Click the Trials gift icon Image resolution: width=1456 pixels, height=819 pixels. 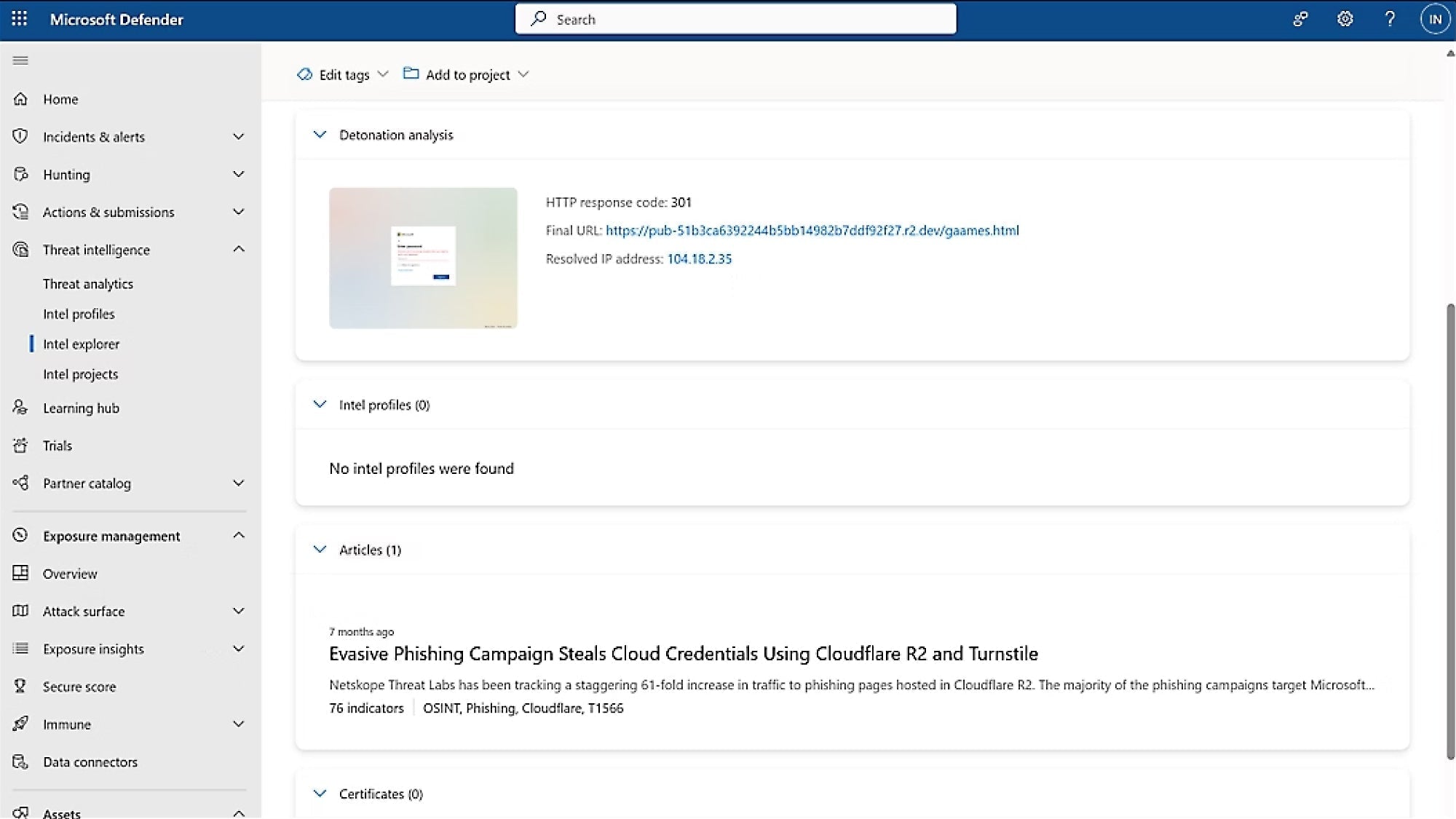[20, 446]
